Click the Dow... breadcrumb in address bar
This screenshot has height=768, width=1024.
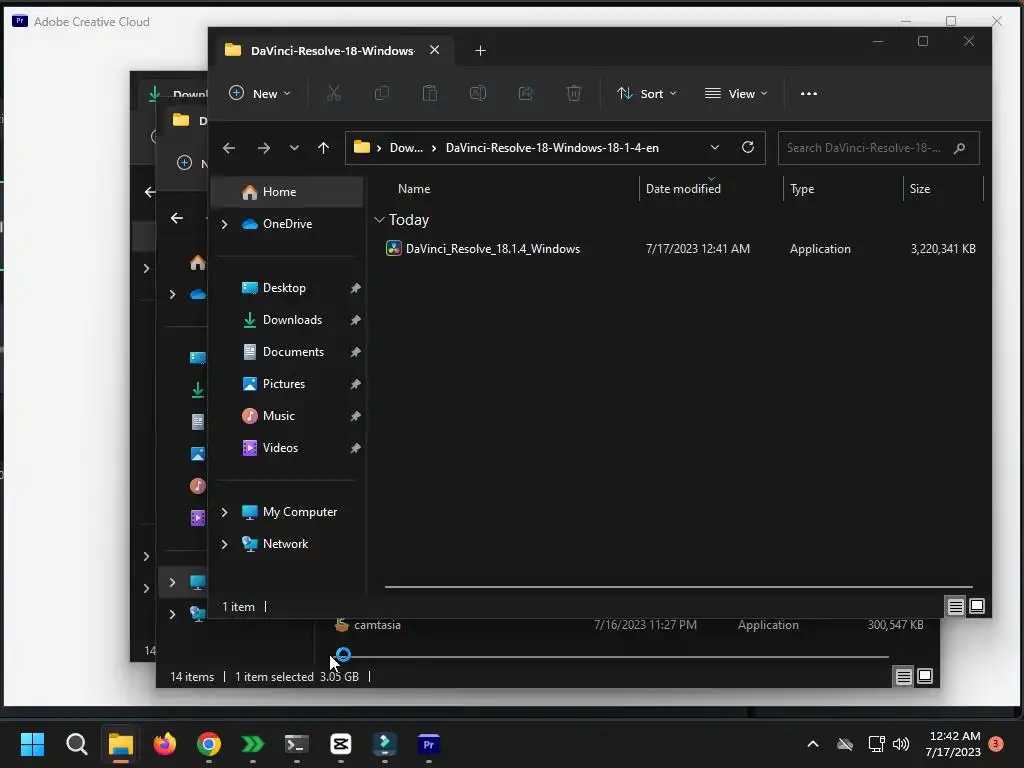tap(406, 148)
